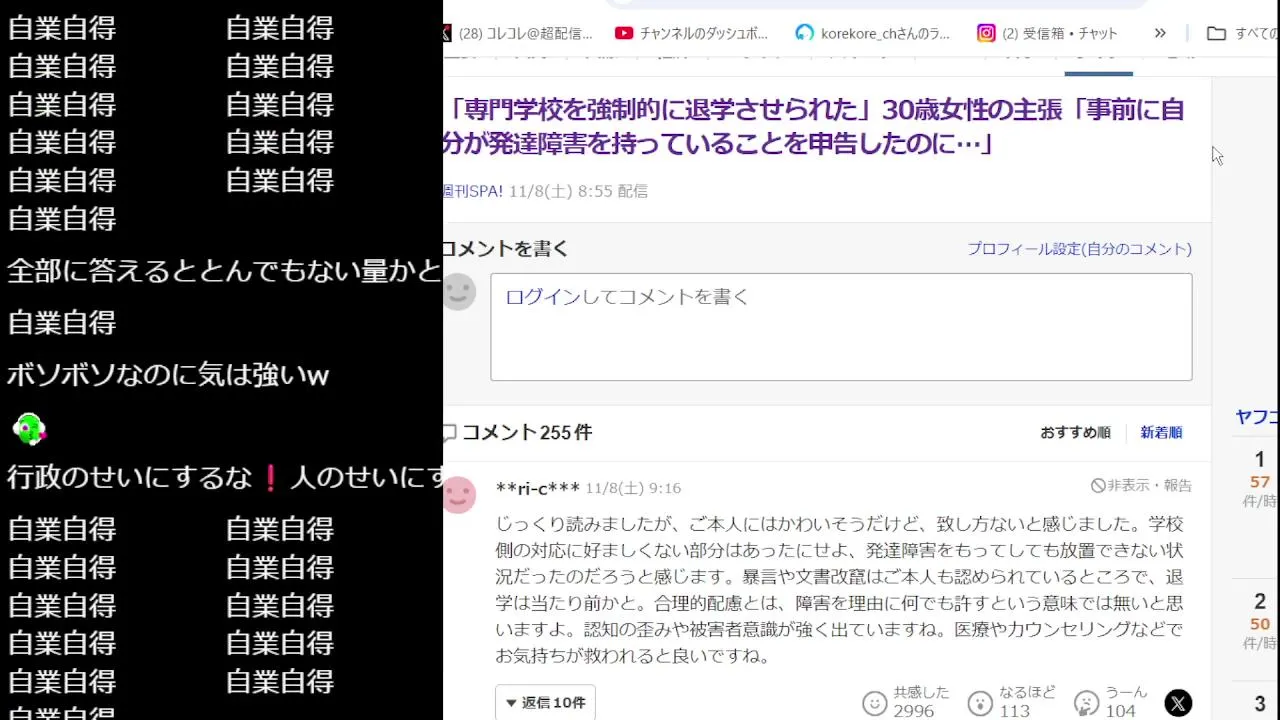Click the 共感した smiley reaction icon
This screenshot has width=1280, height=720.
click(x=875, y=703)
